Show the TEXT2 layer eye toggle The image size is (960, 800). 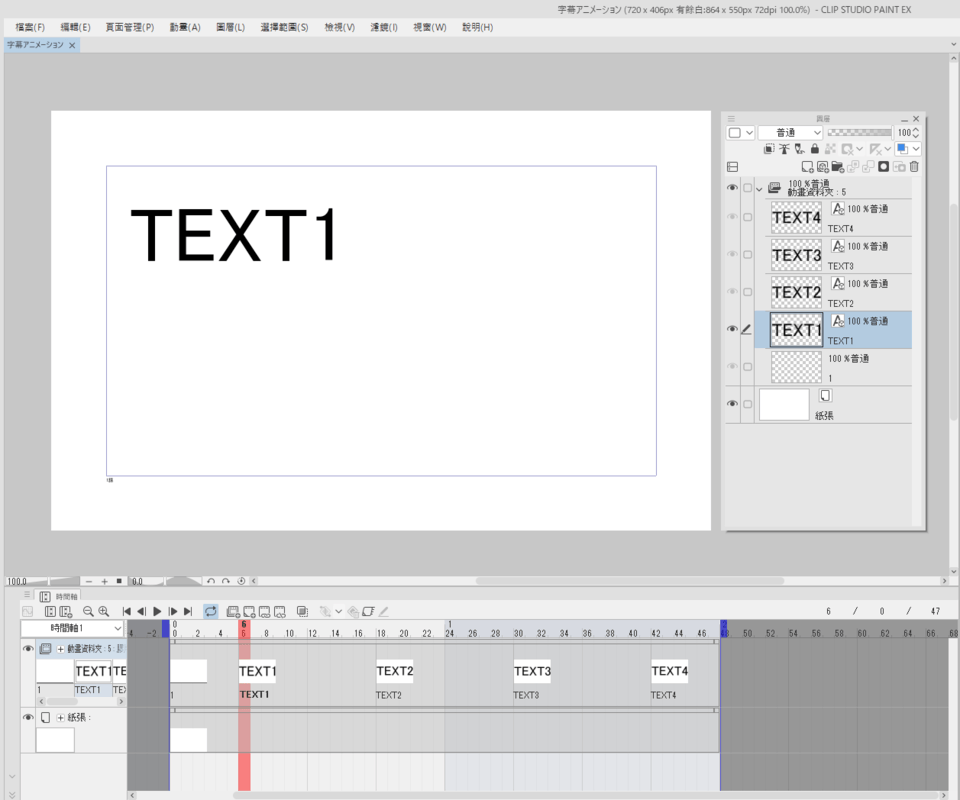point(732,292)
